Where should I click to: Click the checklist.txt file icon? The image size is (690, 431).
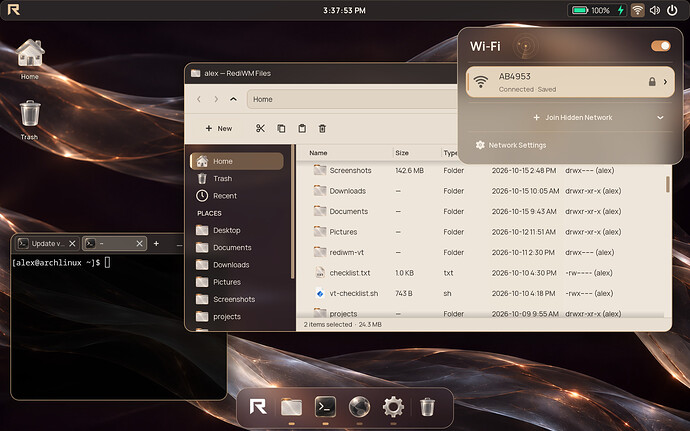320,273
